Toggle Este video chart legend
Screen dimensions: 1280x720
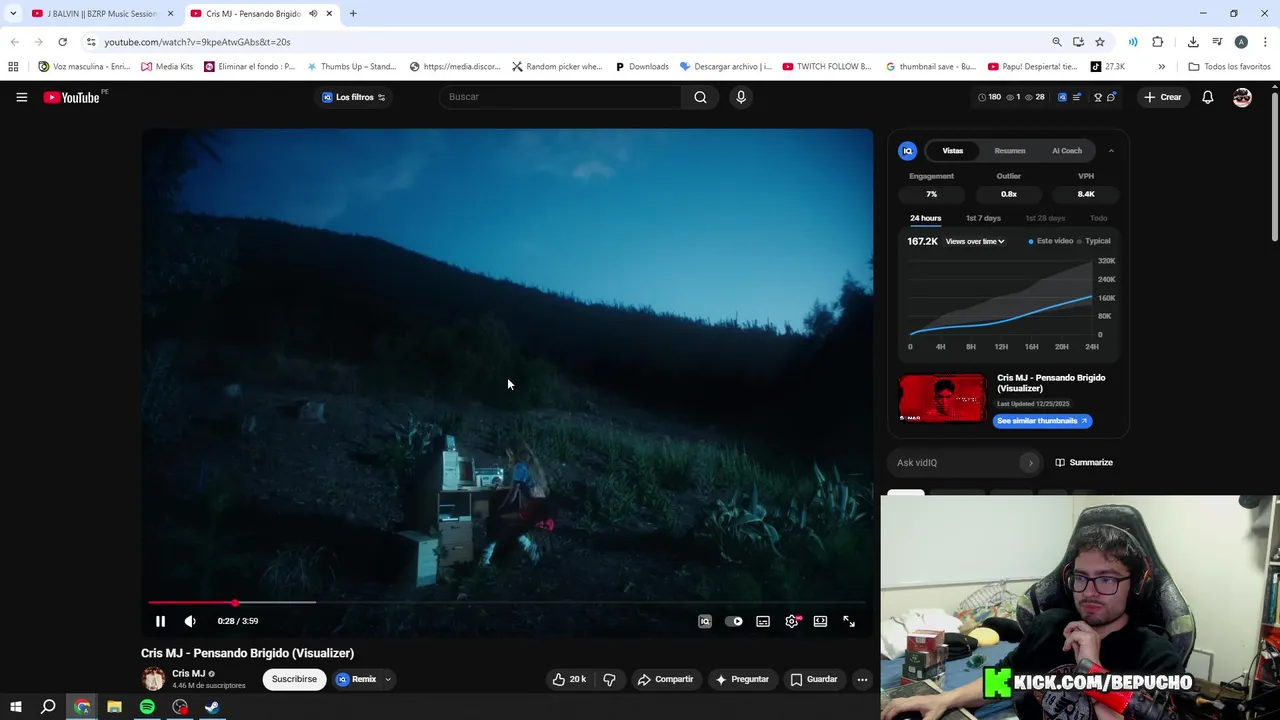[x=1050, y=241]
